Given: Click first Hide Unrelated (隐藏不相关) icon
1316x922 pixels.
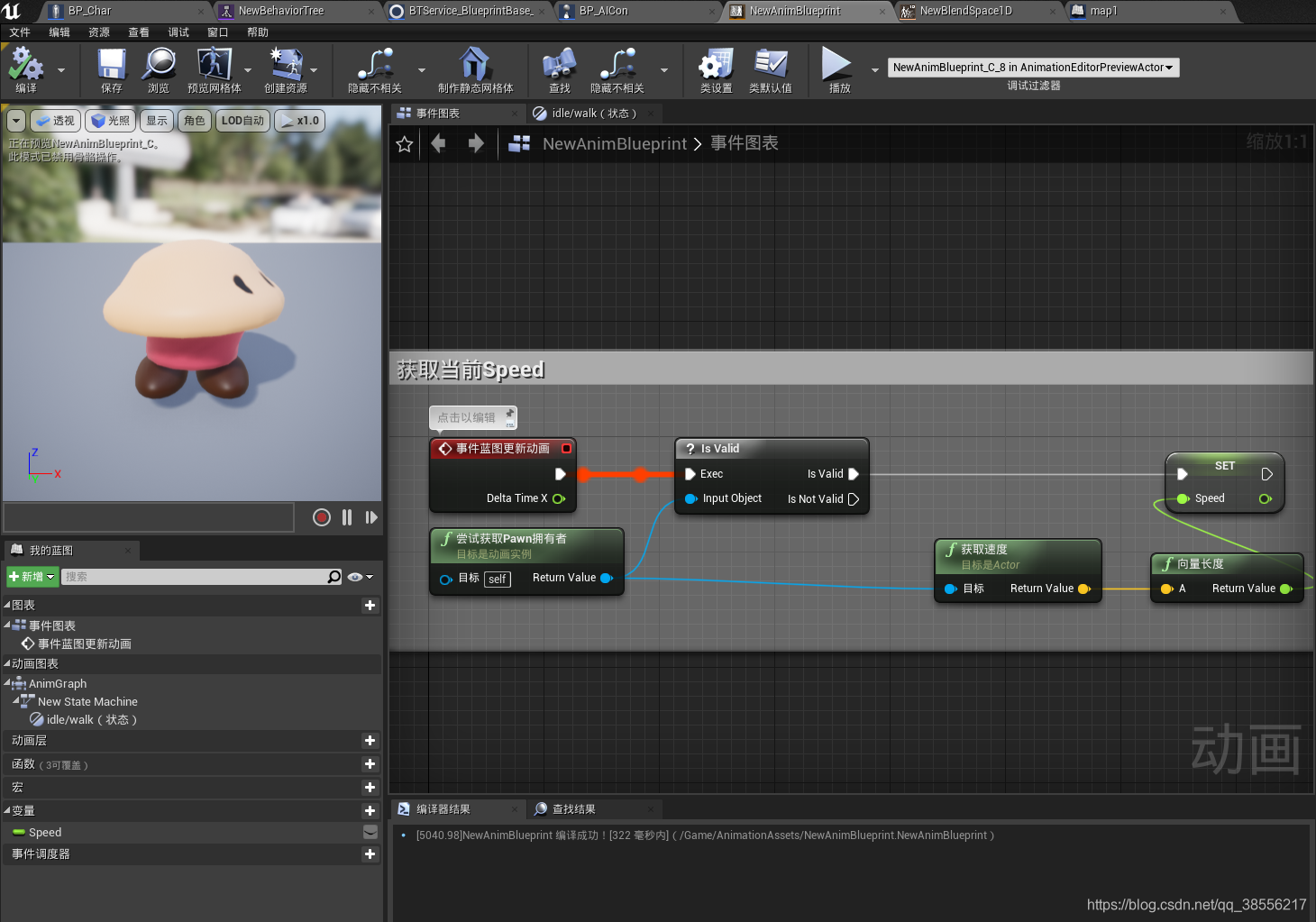Looking at the screenshot, I should pyautogui.click(x=375, y=64).
